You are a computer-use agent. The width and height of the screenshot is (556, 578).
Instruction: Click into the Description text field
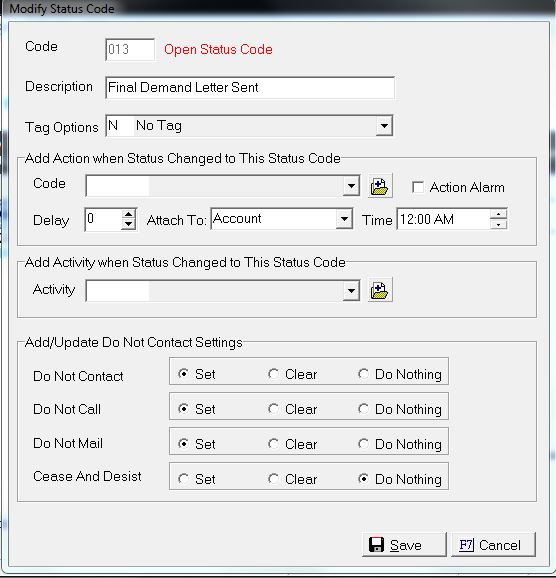[x=250, y=88]
